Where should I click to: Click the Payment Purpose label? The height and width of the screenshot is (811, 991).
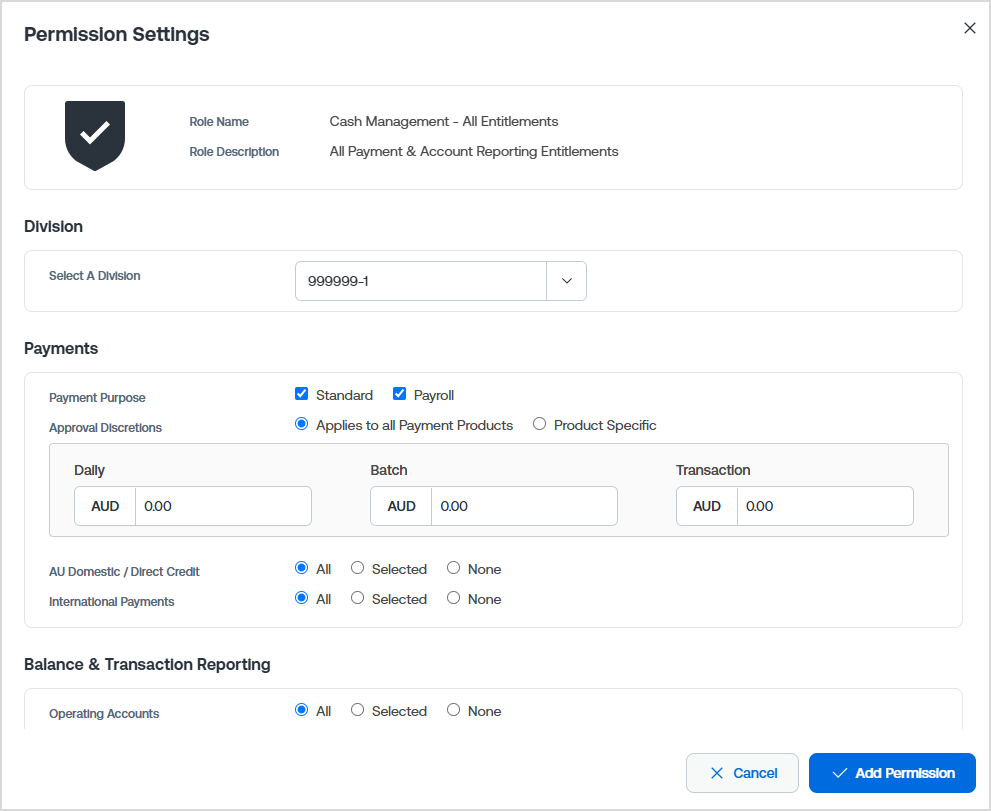(x=97, y=398)
